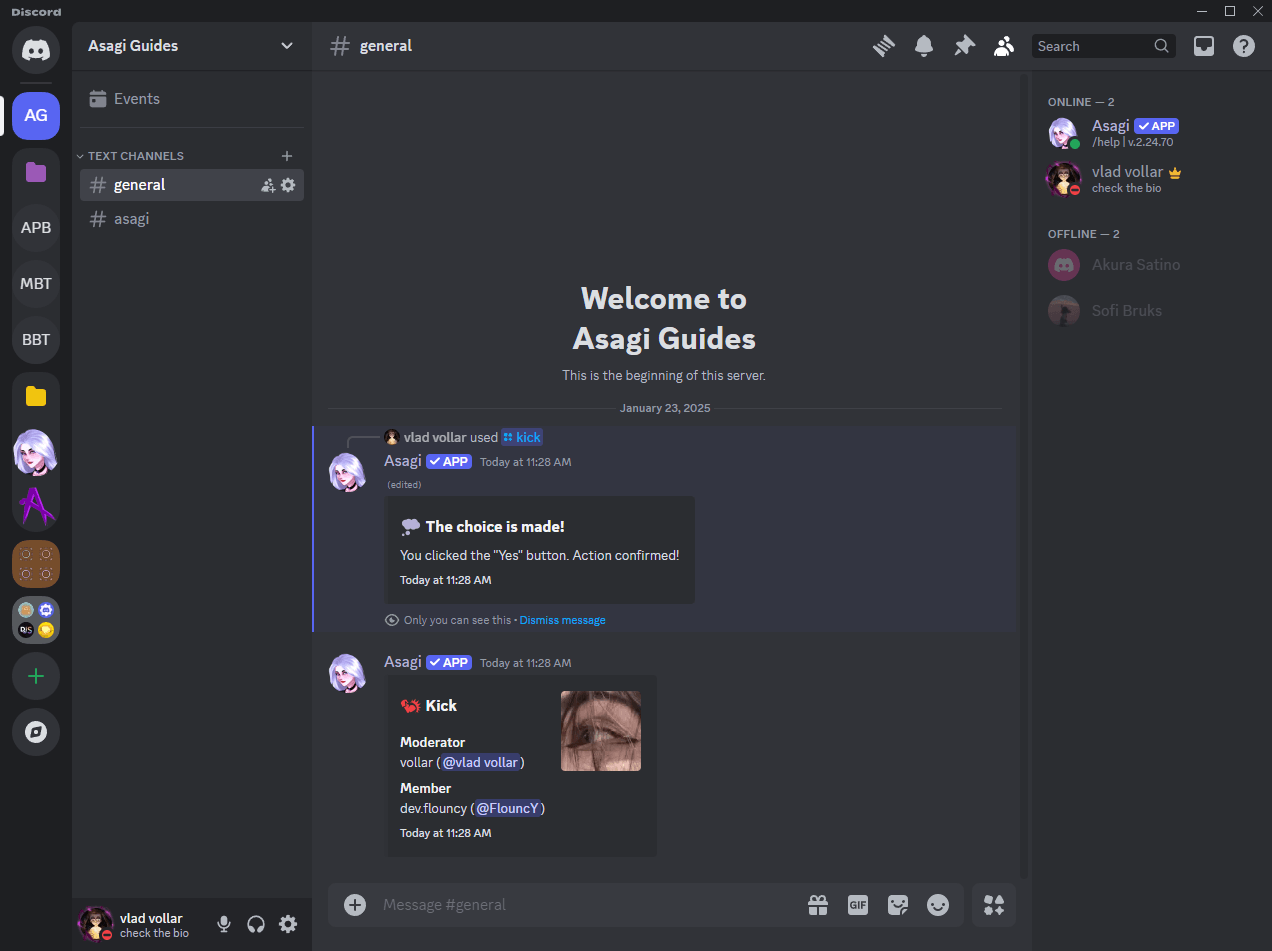The height and width of the screenshot is (951, 1272).
Task: Expand the grey folder with four mini icons
Action: point(36,620)
